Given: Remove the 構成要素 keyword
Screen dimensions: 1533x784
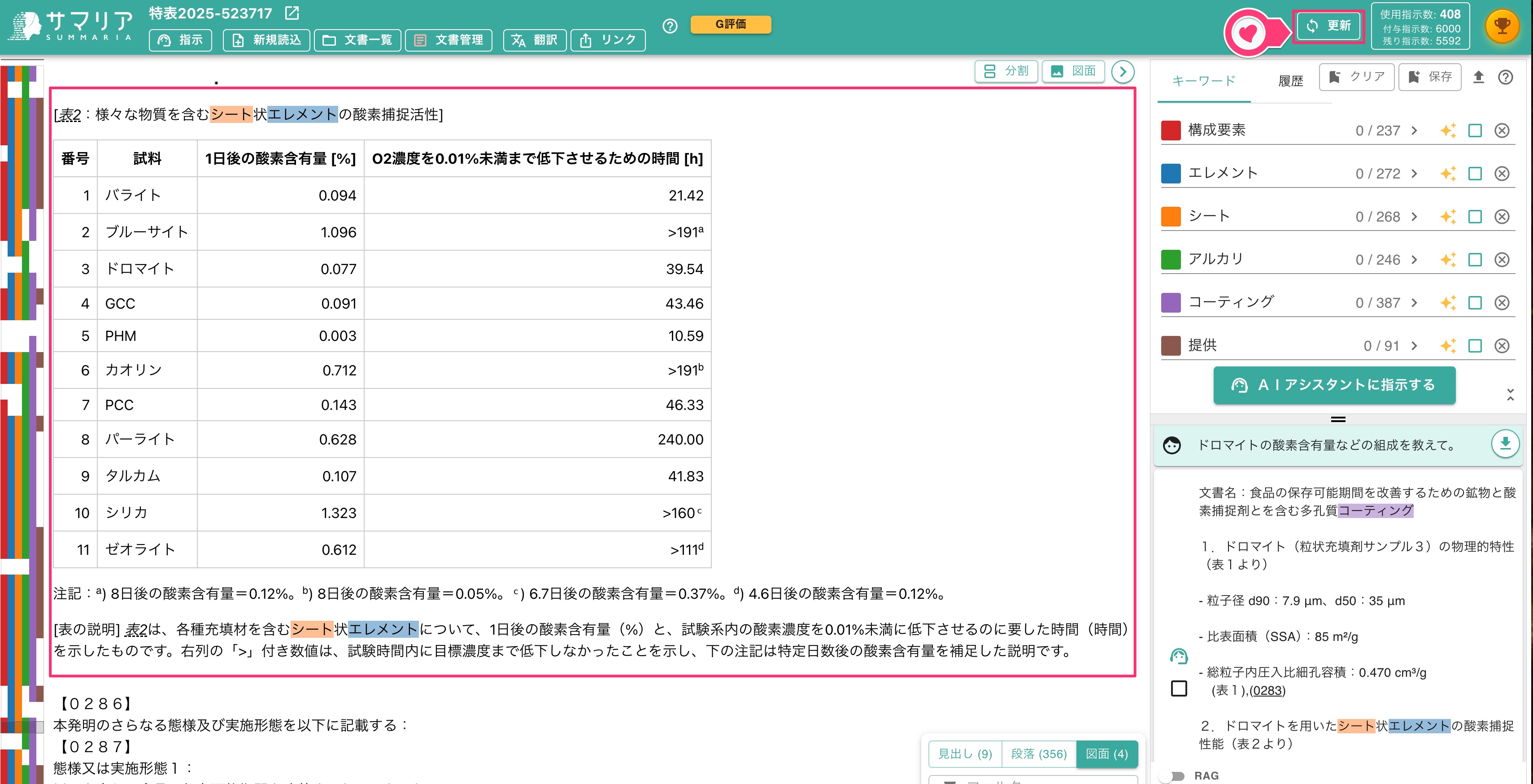Looking at the screenshot, I should coord(1502,131).
